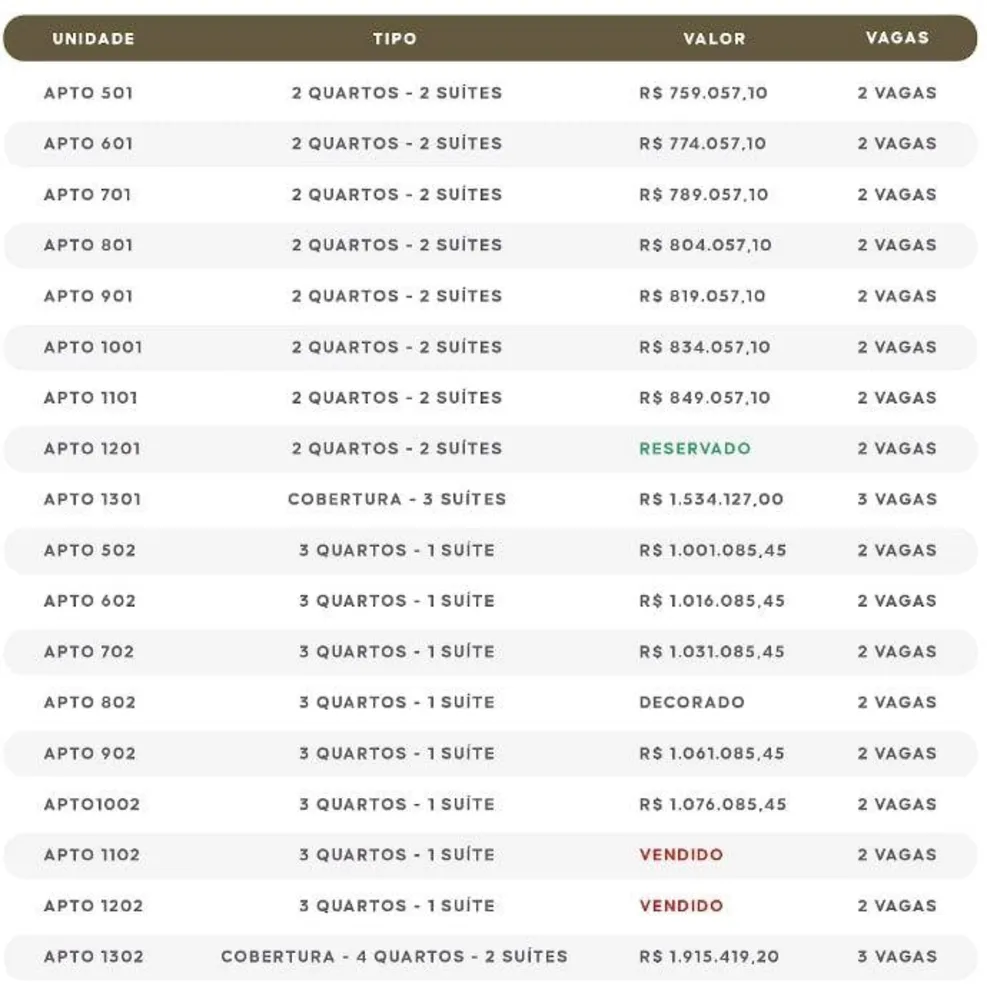Viewport: 987px width, 1000px height.
Task: Select 3 VAGAS for APTO 1301
Action: pos(897,499)
